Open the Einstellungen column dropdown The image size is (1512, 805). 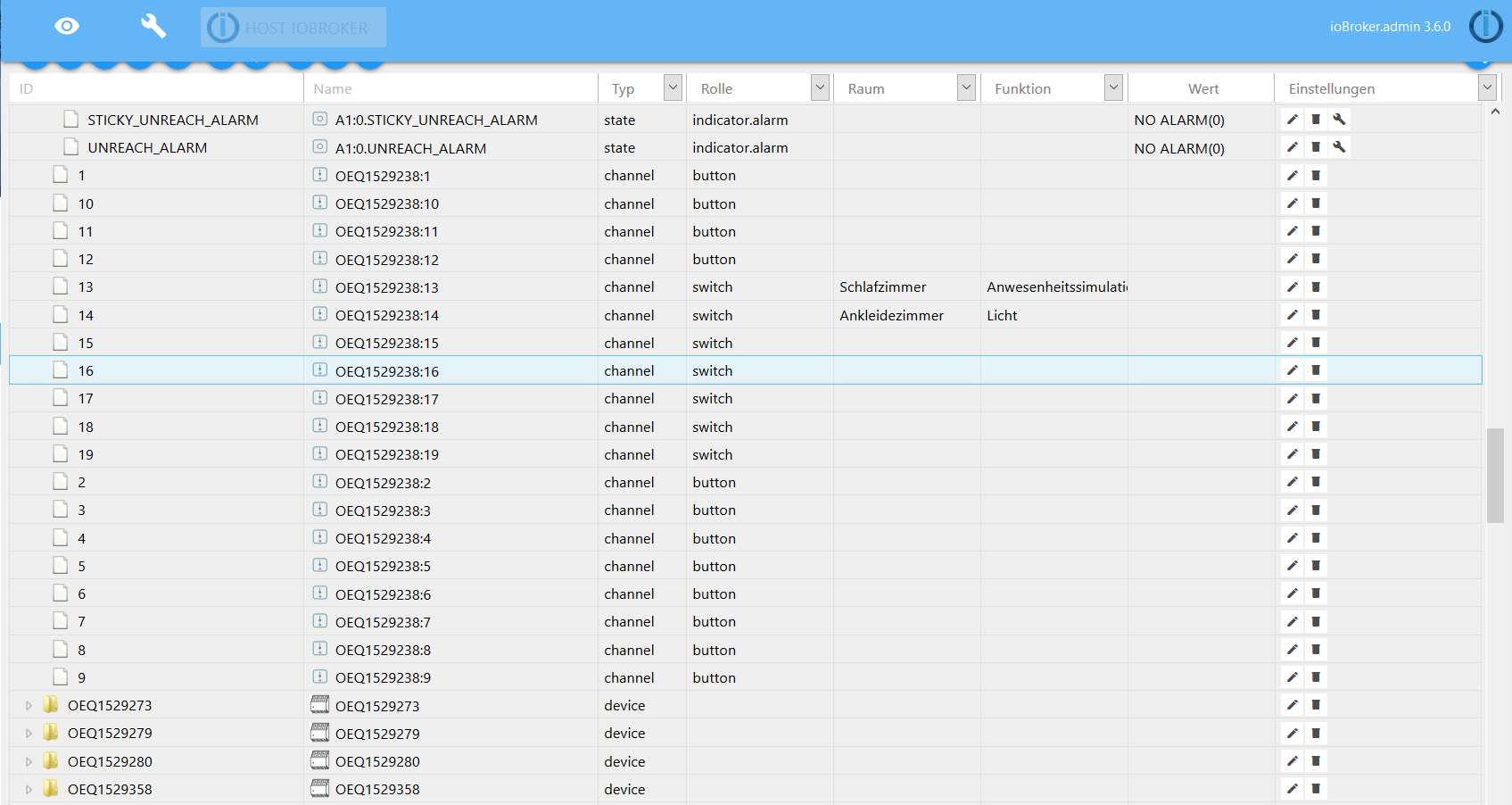coord(1487,87)
